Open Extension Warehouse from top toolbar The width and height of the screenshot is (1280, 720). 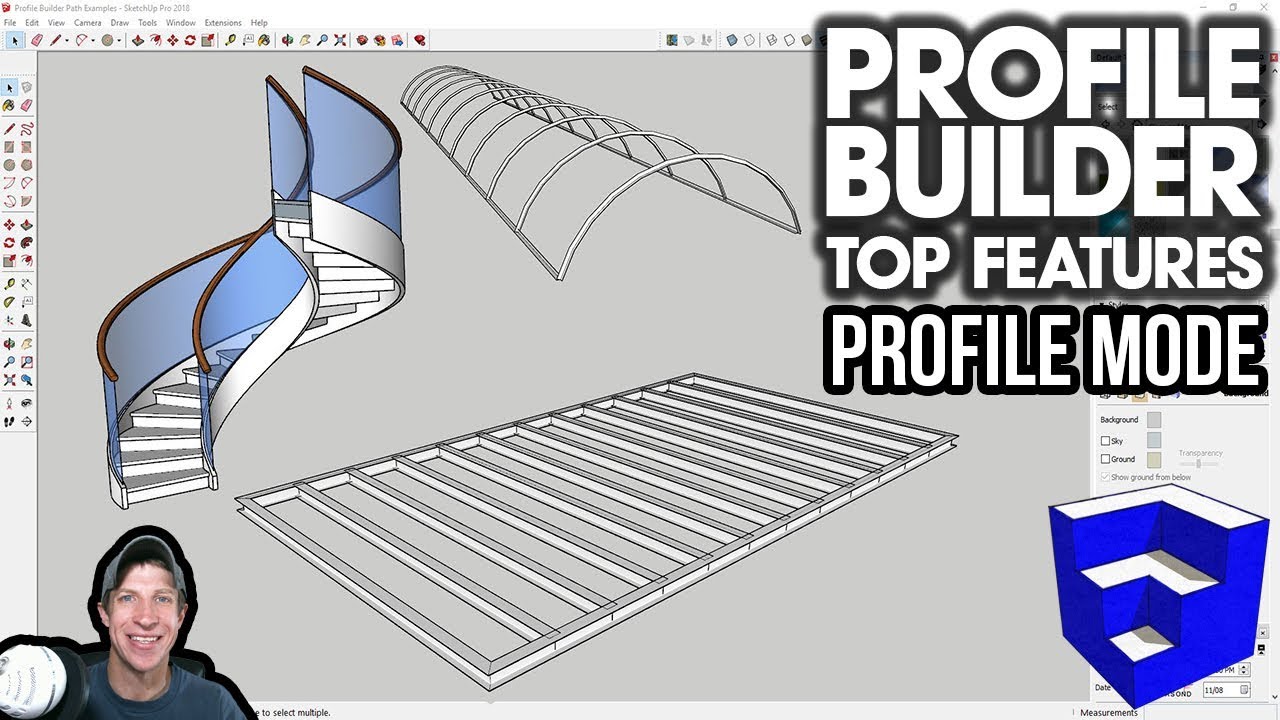coord(380,40)
